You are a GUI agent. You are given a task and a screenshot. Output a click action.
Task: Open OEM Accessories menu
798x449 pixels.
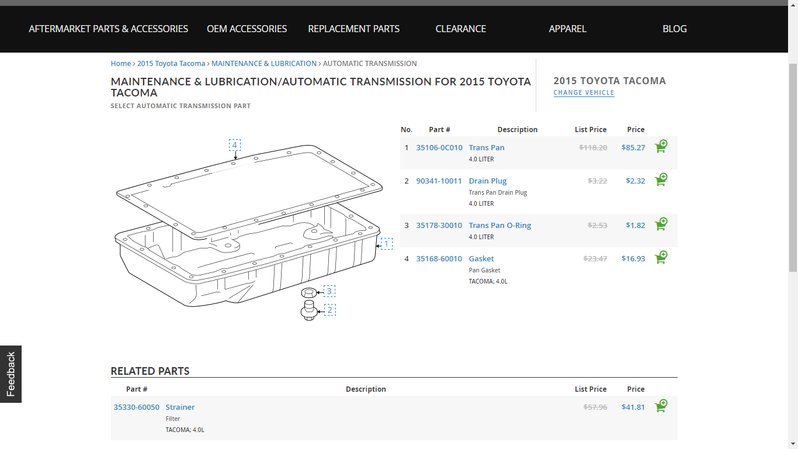coord(247,29)
